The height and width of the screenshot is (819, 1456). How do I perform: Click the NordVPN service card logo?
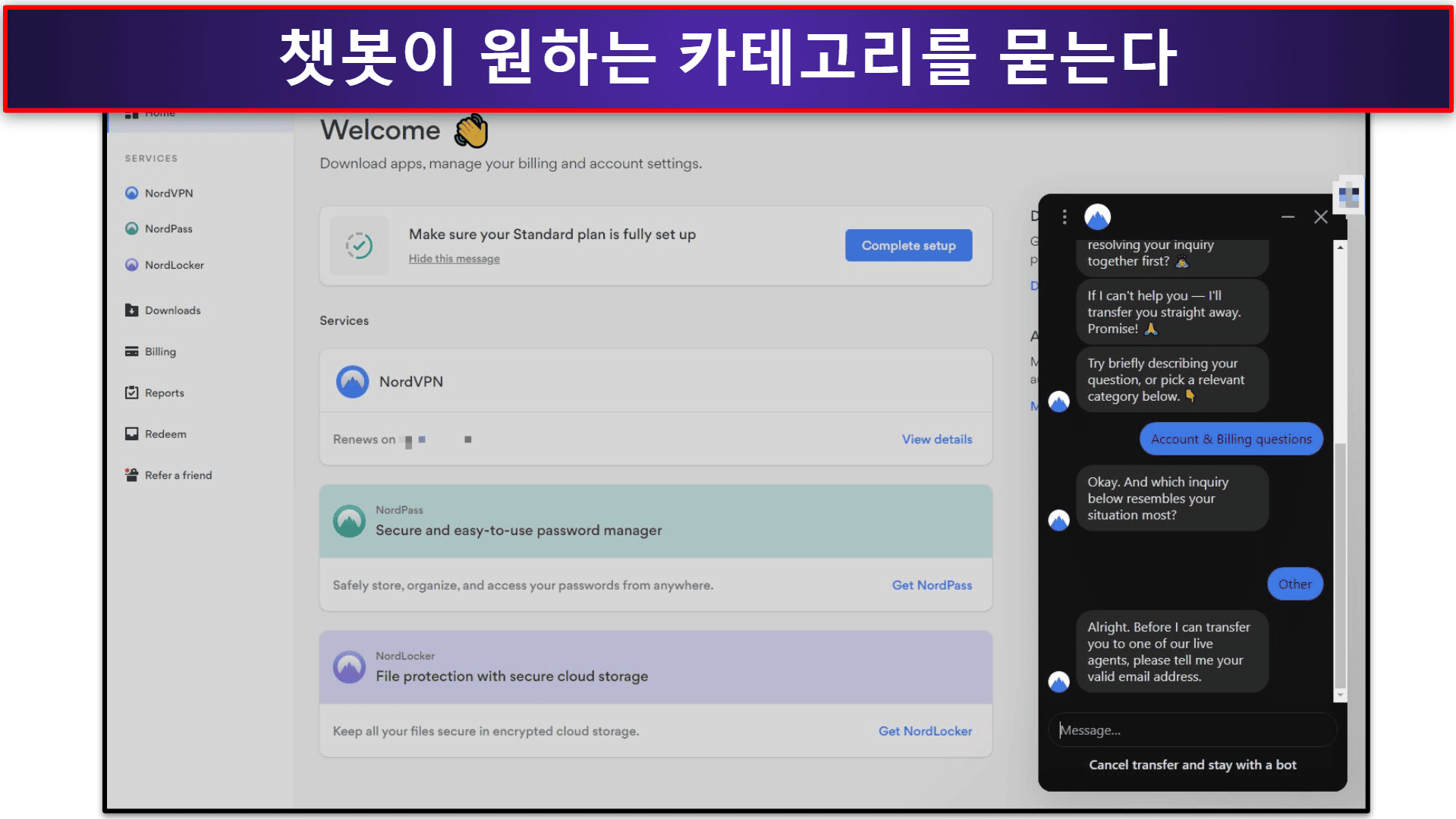[353, 382]
